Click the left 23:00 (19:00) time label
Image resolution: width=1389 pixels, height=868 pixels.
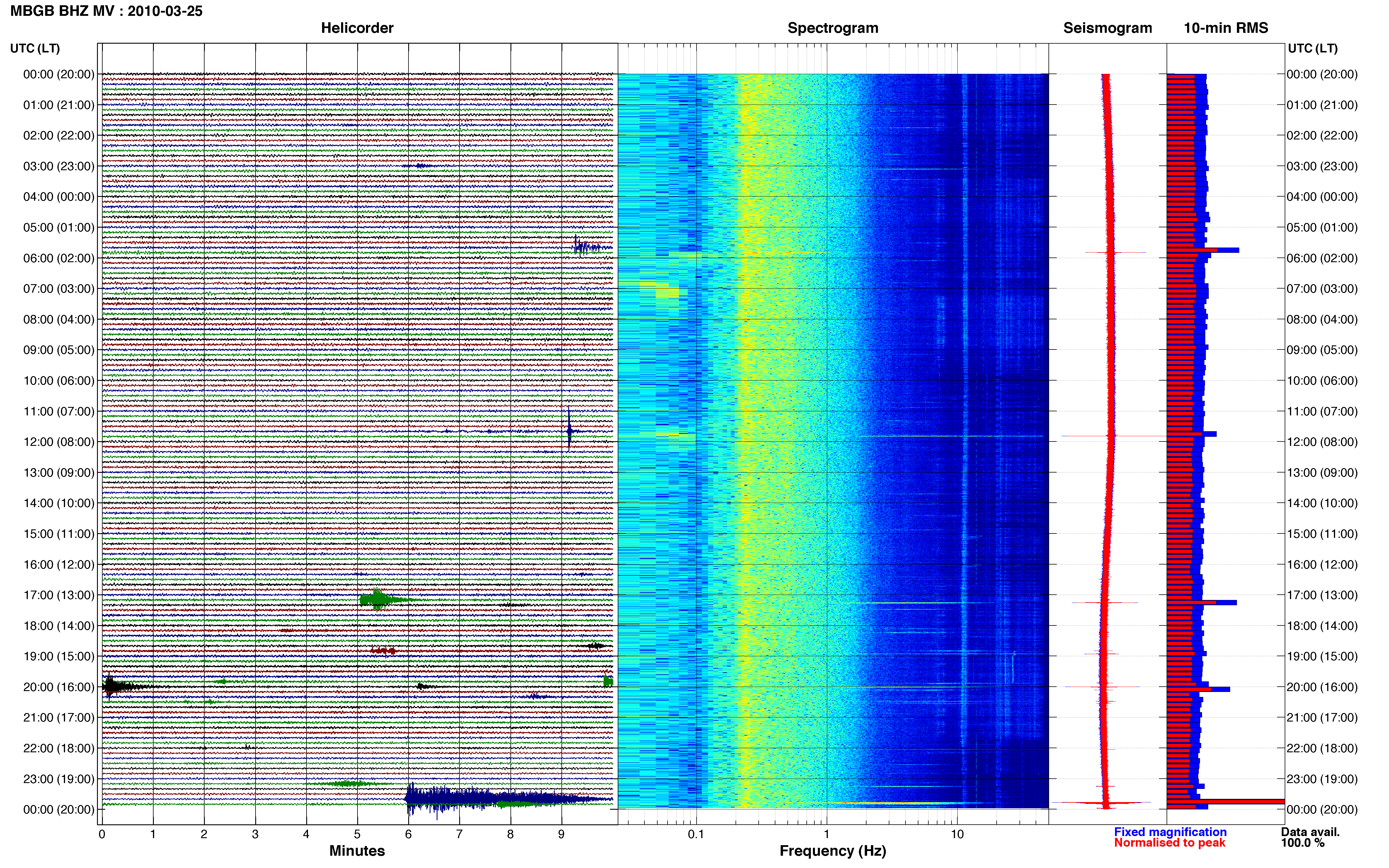(59, 779)
